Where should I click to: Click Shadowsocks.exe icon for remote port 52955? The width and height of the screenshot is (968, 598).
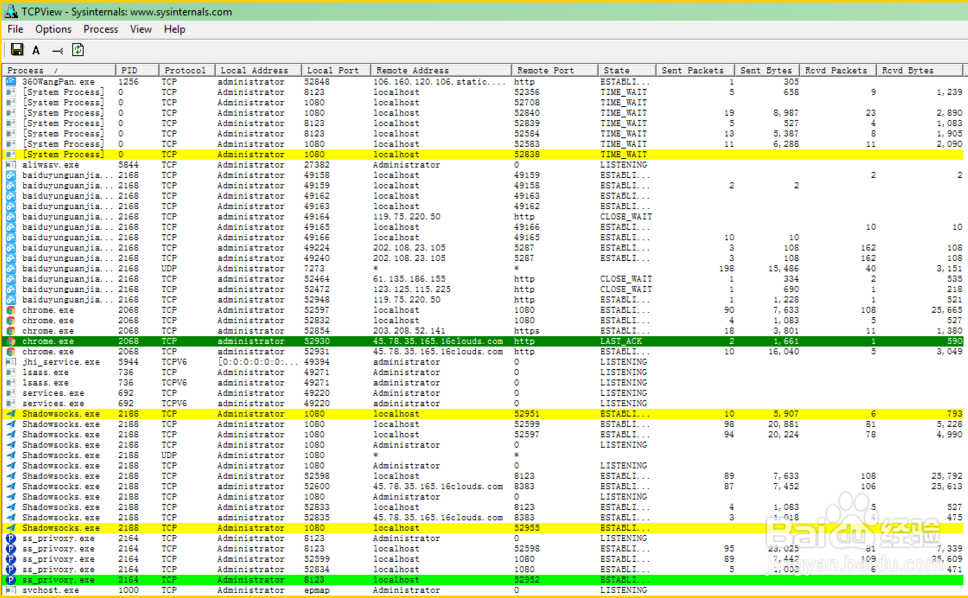click(11, 528)
